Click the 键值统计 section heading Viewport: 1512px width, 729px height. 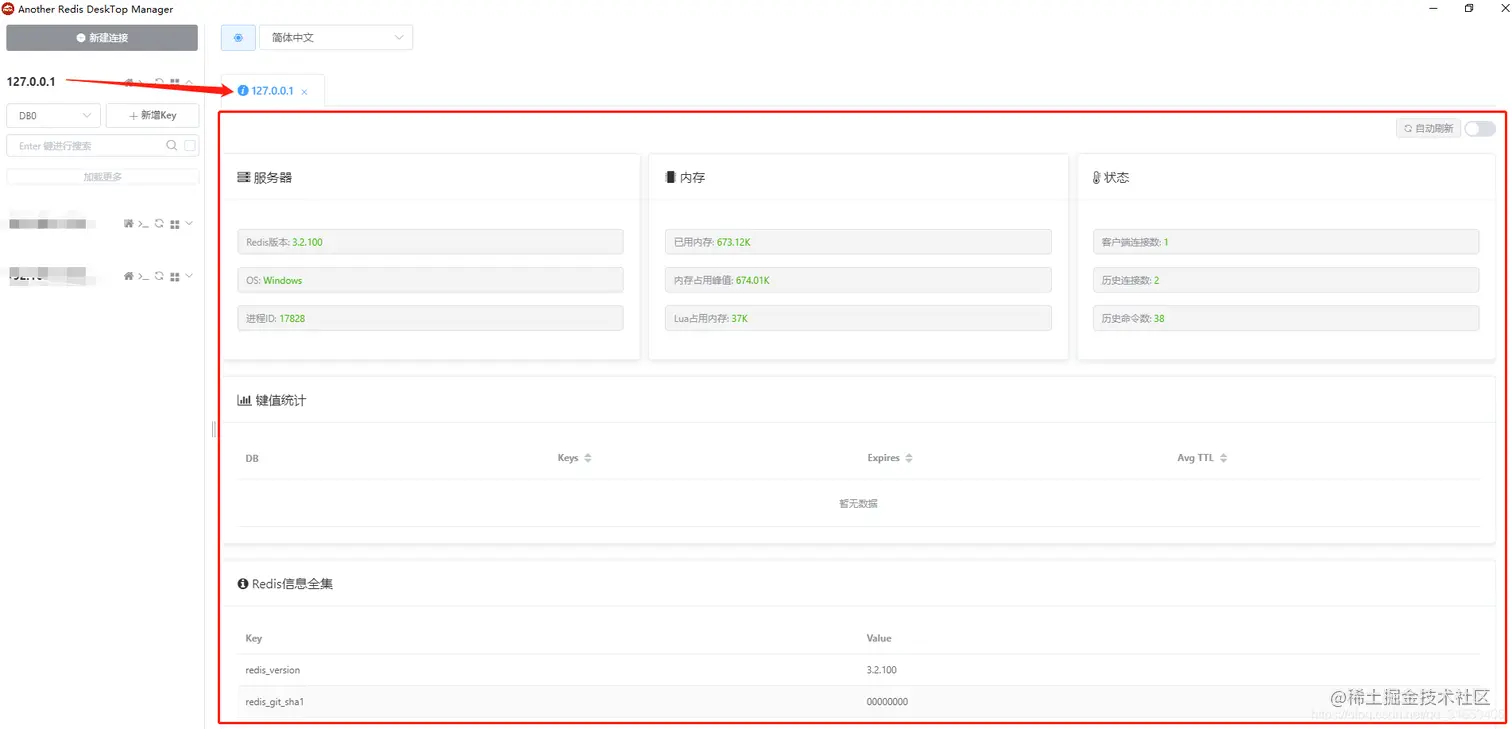[x=272, y=400]
